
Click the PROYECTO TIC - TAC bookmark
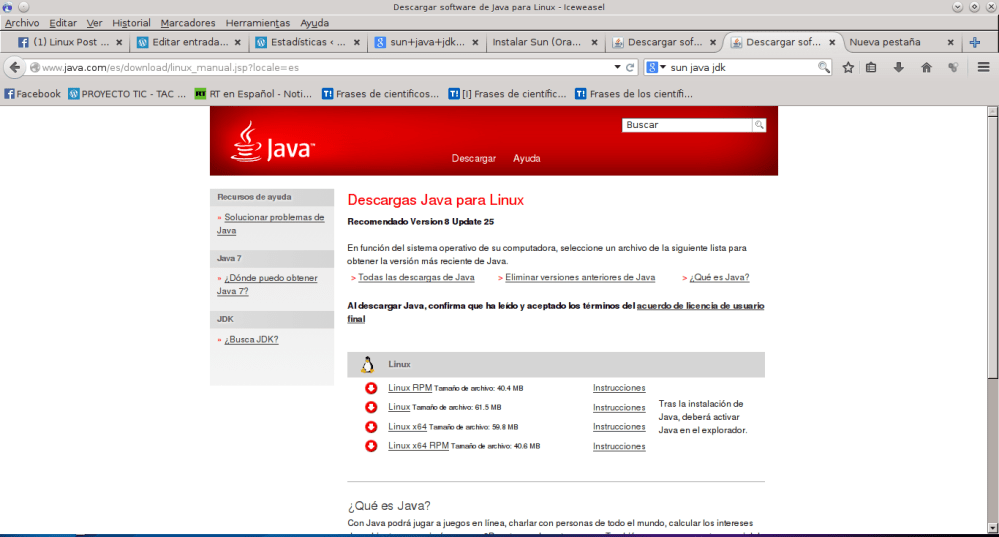pyautogui.click(x=127, y=94)
